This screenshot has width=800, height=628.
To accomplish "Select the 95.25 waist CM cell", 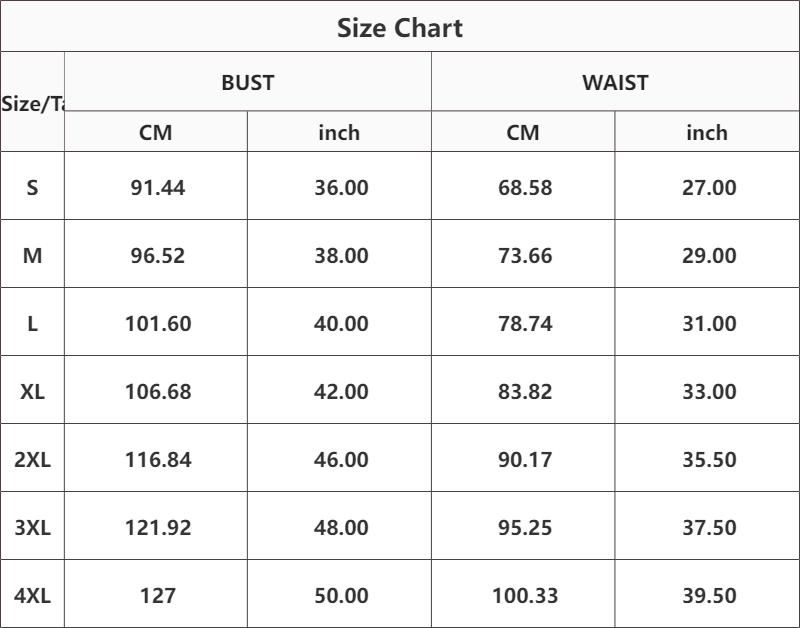I will point(525,527).
